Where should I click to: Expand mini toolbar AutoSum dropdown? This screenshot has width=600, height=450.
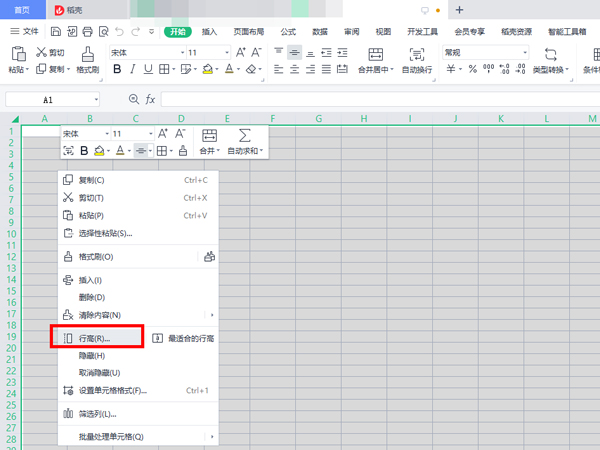click(x=261, y=151)
